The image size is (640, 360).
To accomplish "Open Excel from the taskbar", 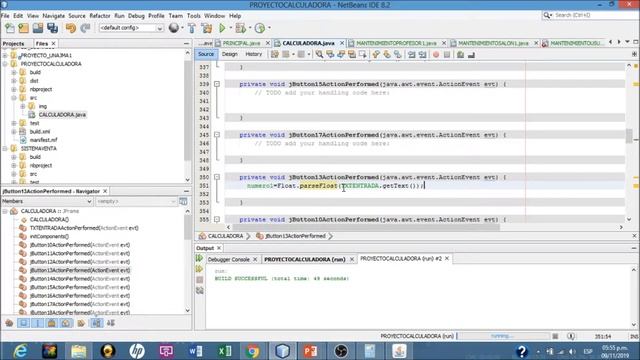I will (x=224, y=351).
